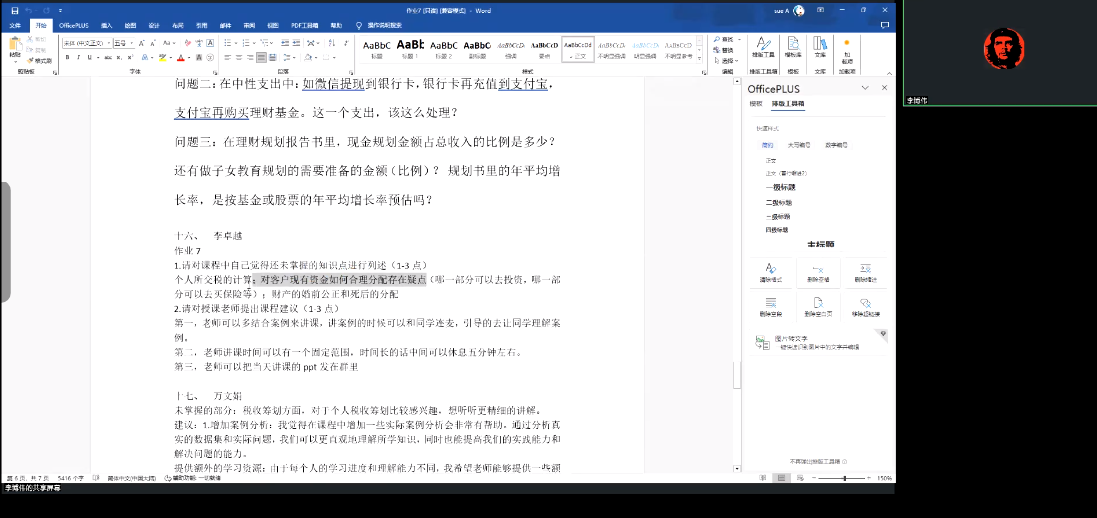Image resolution: width=1097 pixels, height=518 pixels.
Task: Click the 查找 Find button
Action: (725, 40)
